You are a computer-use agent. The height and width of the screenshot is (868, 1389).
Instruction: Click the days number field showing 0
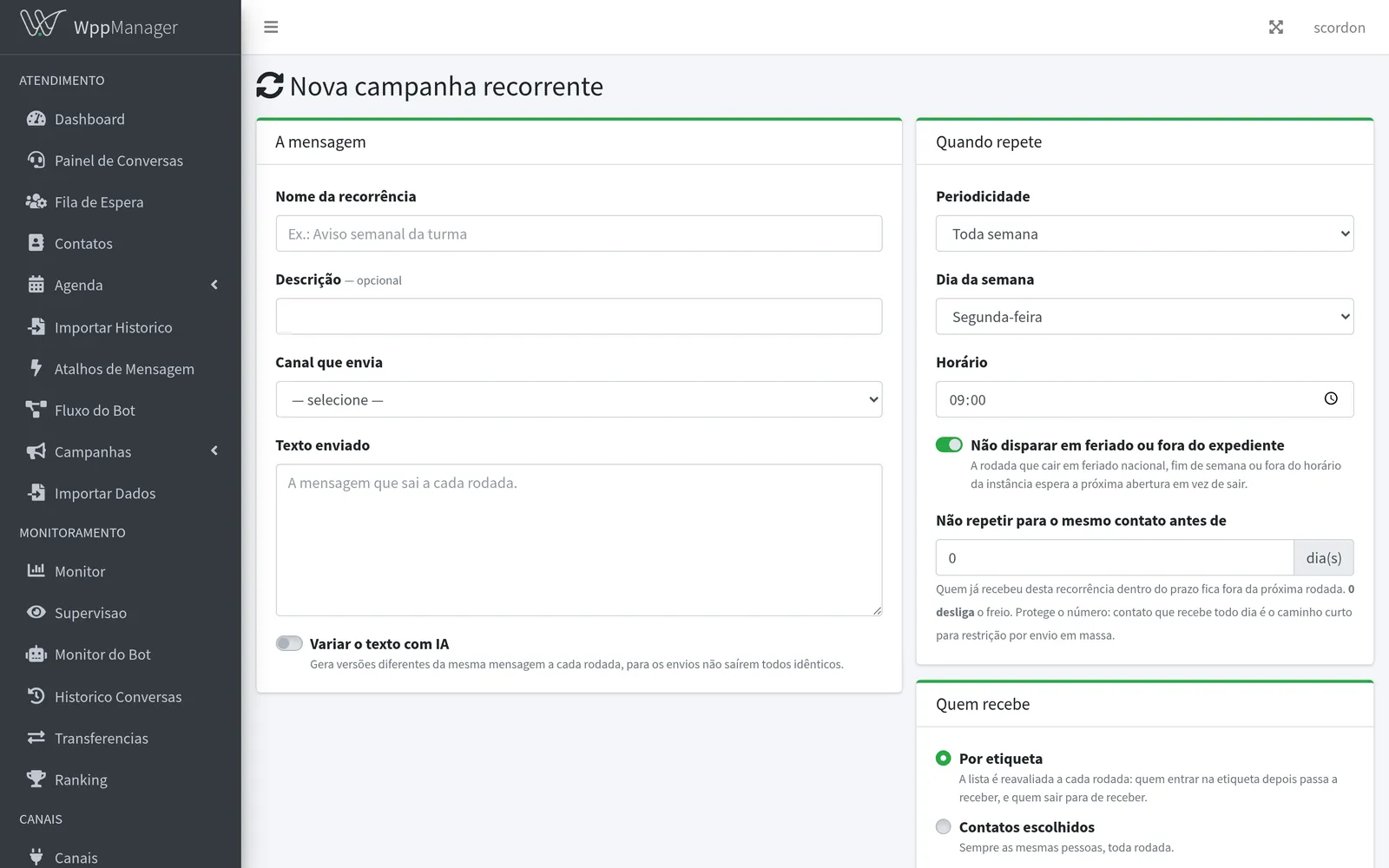tap(1115, 557)
